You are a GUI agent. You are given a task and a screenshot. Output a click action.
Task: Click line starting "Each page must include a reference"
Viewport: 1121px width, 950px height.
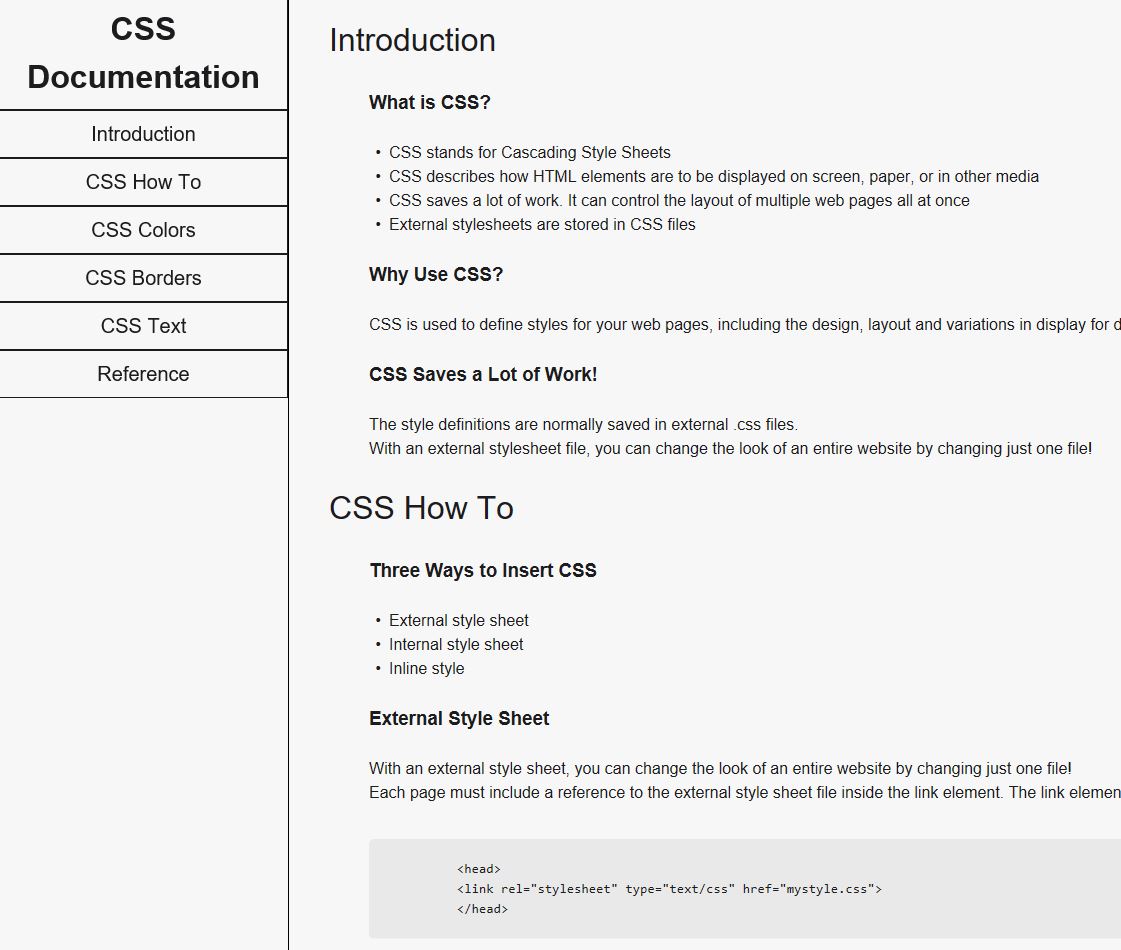(744, 793)
